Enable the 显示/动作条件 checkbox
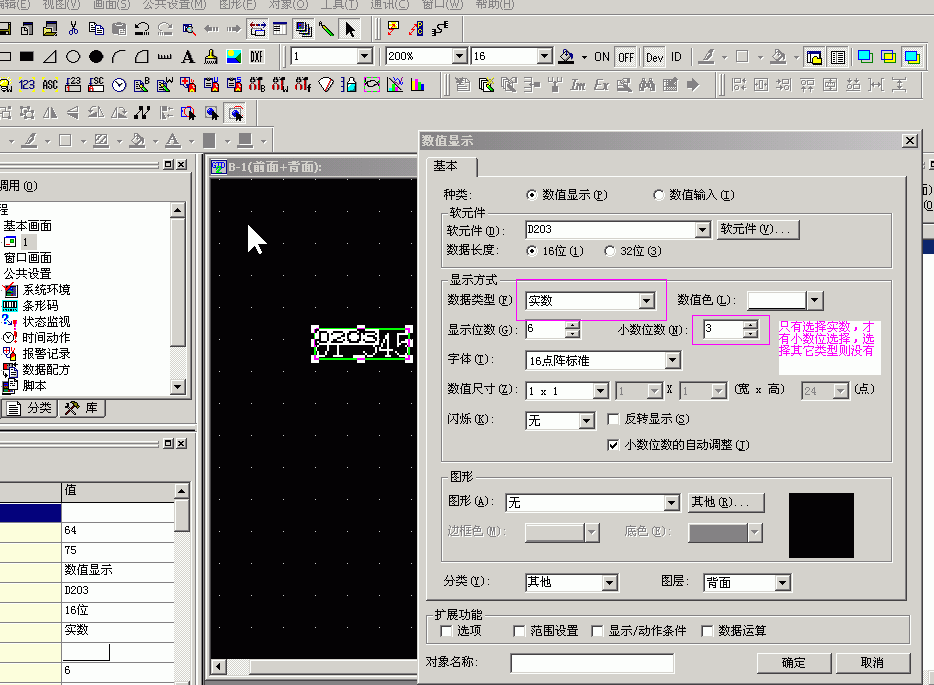The width and height of the screenshot is (934, 685). (597, 631)
